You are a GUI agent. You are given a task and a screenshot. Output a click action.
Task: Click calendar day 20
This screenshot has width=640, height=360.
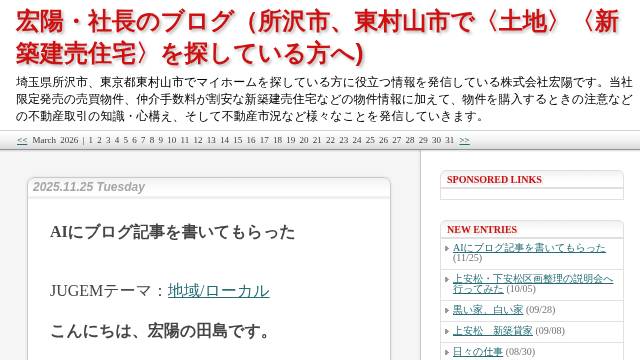pos(304,140)
